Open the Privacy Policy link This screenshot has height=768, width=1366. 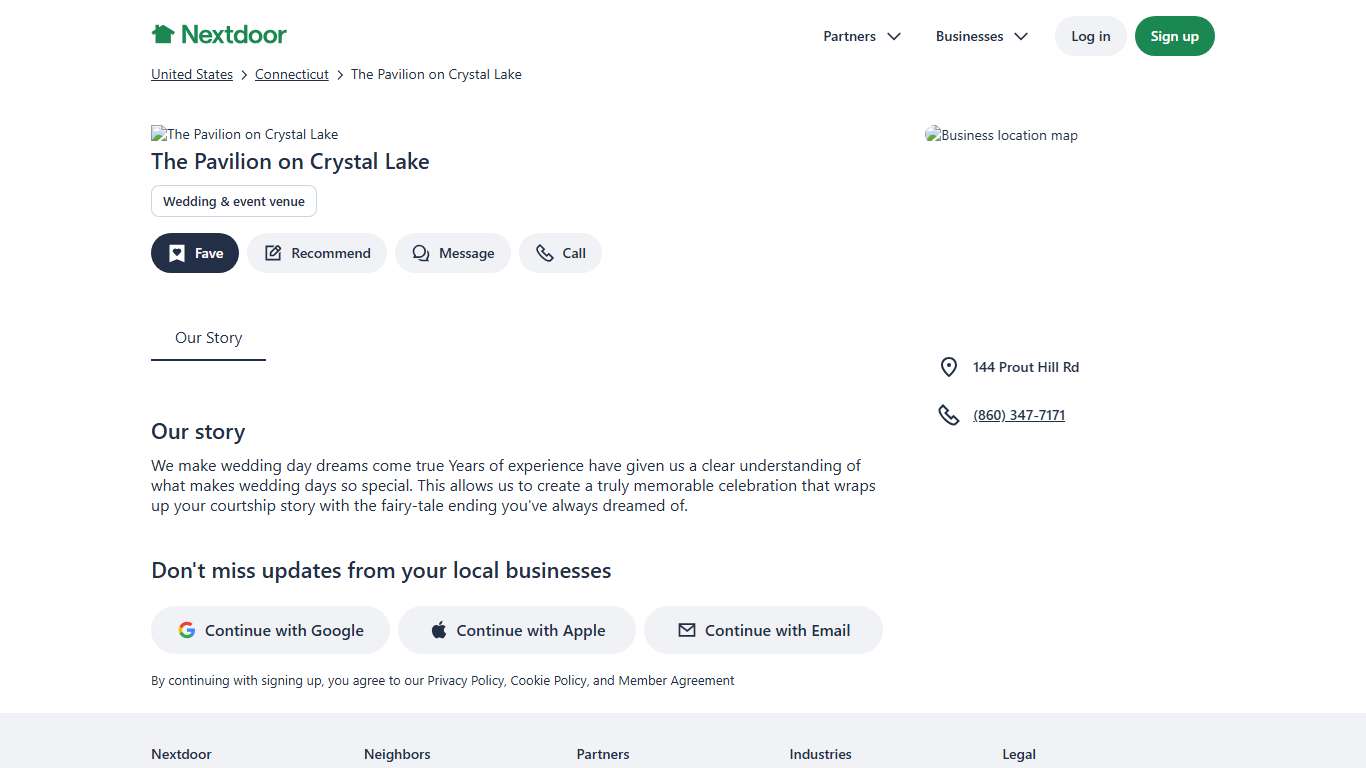click(x=465, y=680)
